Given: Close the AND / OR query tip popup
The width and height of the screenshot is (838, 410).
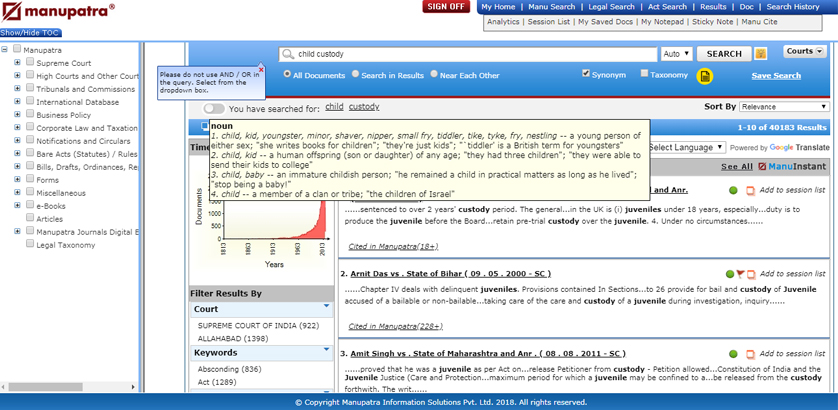Looking at the screenshot, I should [x=261, y=69].
